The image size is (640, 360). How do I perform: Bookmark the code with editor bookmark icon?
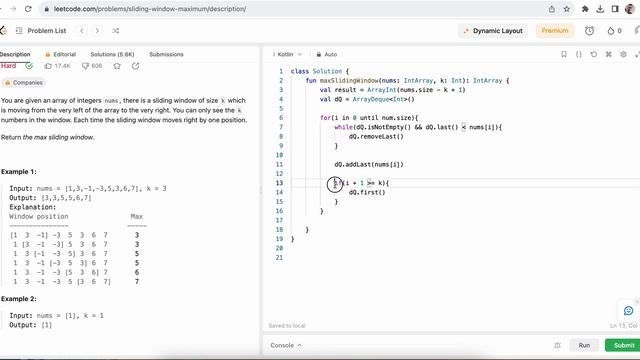click(x=564, y=54)
